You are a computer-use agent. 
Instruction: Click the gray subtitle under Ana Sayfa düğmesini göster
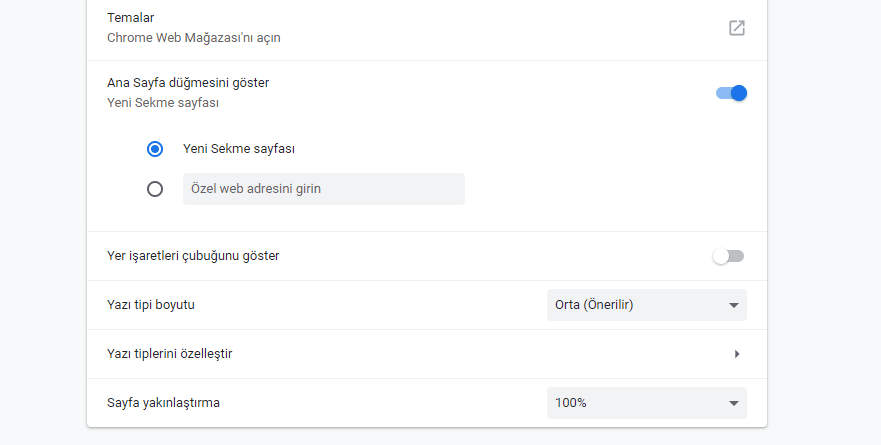[x=163, y=102]
